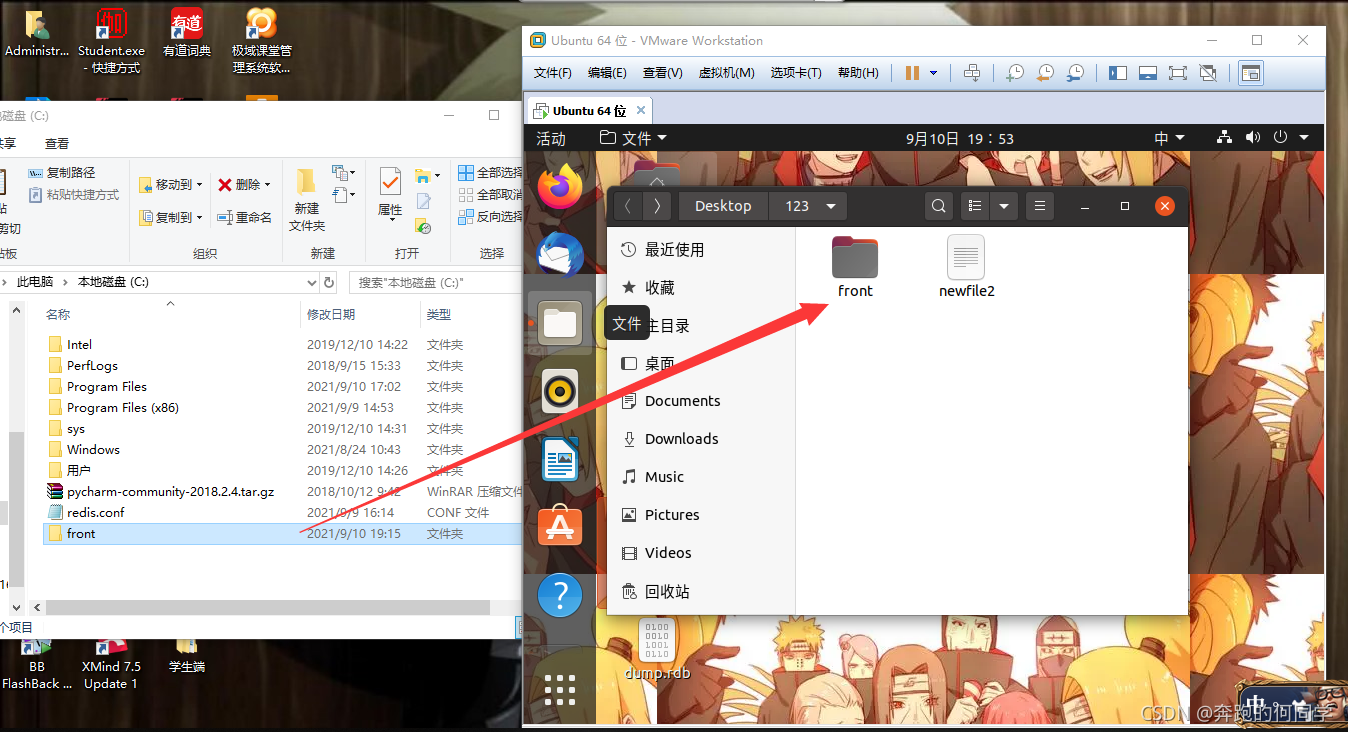Go forward in the Files window
The width and height of the screenshot is (1348, 732).
(656, 206)
